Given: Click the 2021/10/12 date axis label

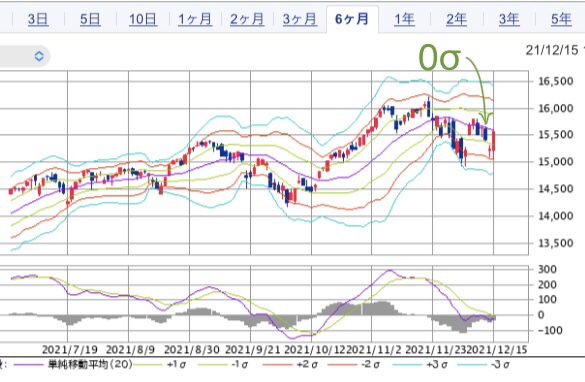Looking at the screenshot, I should click(x=315, y=350).
